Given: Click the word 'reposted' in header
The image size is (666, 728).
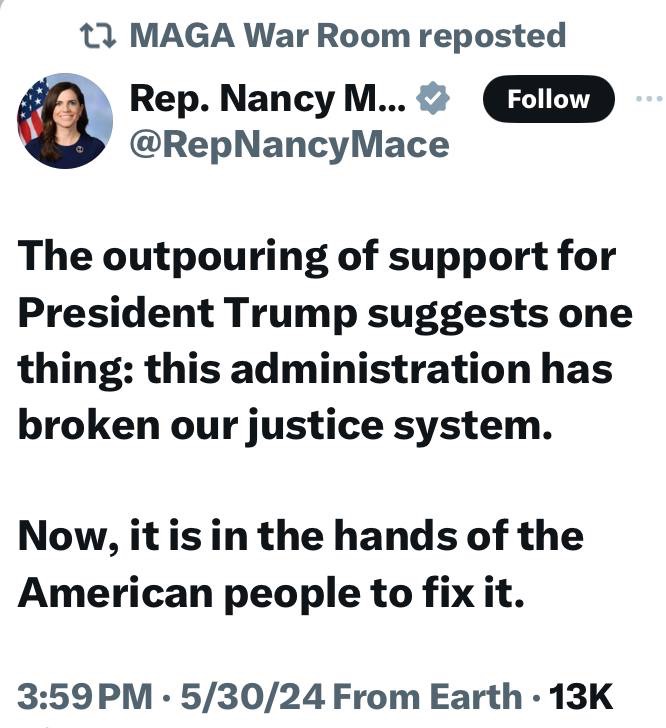Looking at the screenshot, I should click(x=492, y=37).
